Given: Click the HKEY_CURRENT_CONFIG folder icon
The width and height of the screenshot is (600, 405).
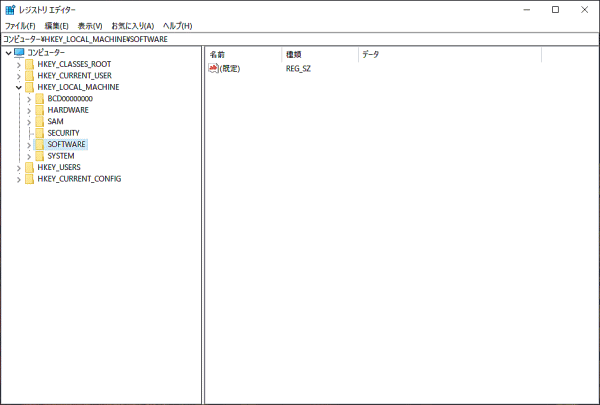Looking at the screenshot, I should tap(29, 179).
